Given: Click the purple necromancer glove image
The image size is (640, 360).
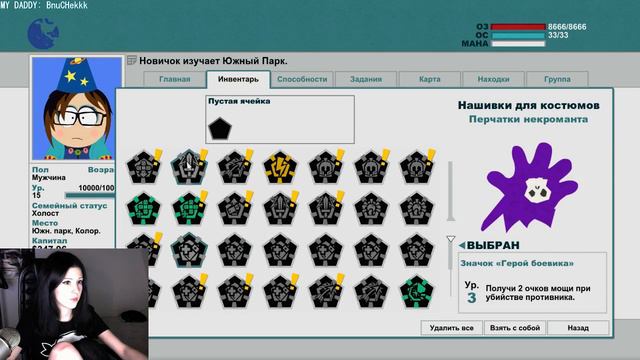Looking at the screenshot, I should click(529, 187).
